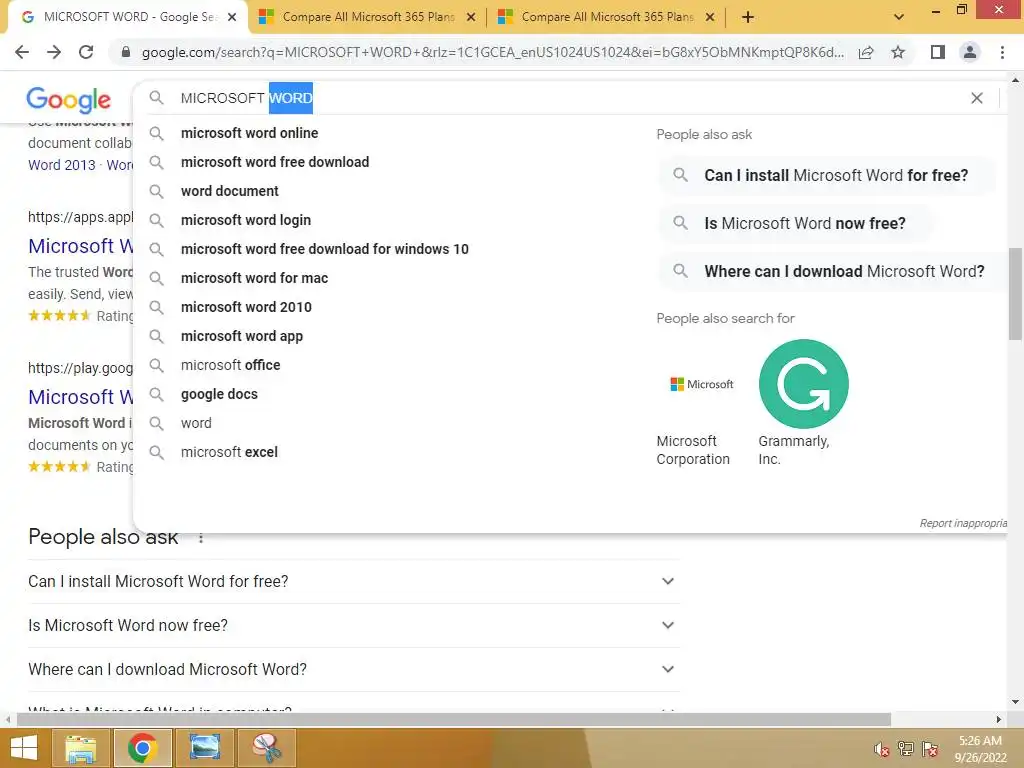Screen dimensions: 1024x768
Task: Open the play.google Microsoft Word result title
Action: point(81,397)
